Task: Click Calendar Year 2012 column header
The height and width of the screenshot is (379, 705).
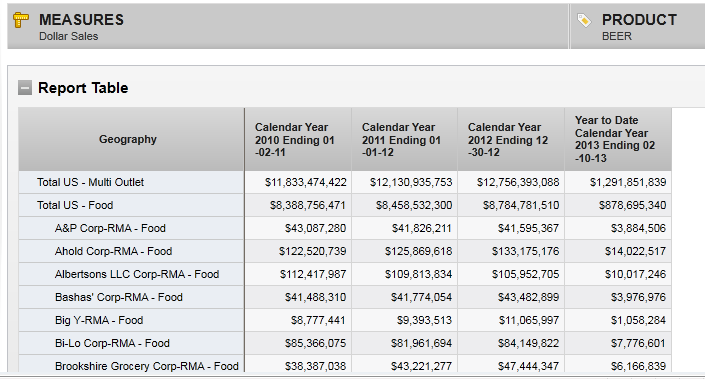Action: (x=511, y=139)
